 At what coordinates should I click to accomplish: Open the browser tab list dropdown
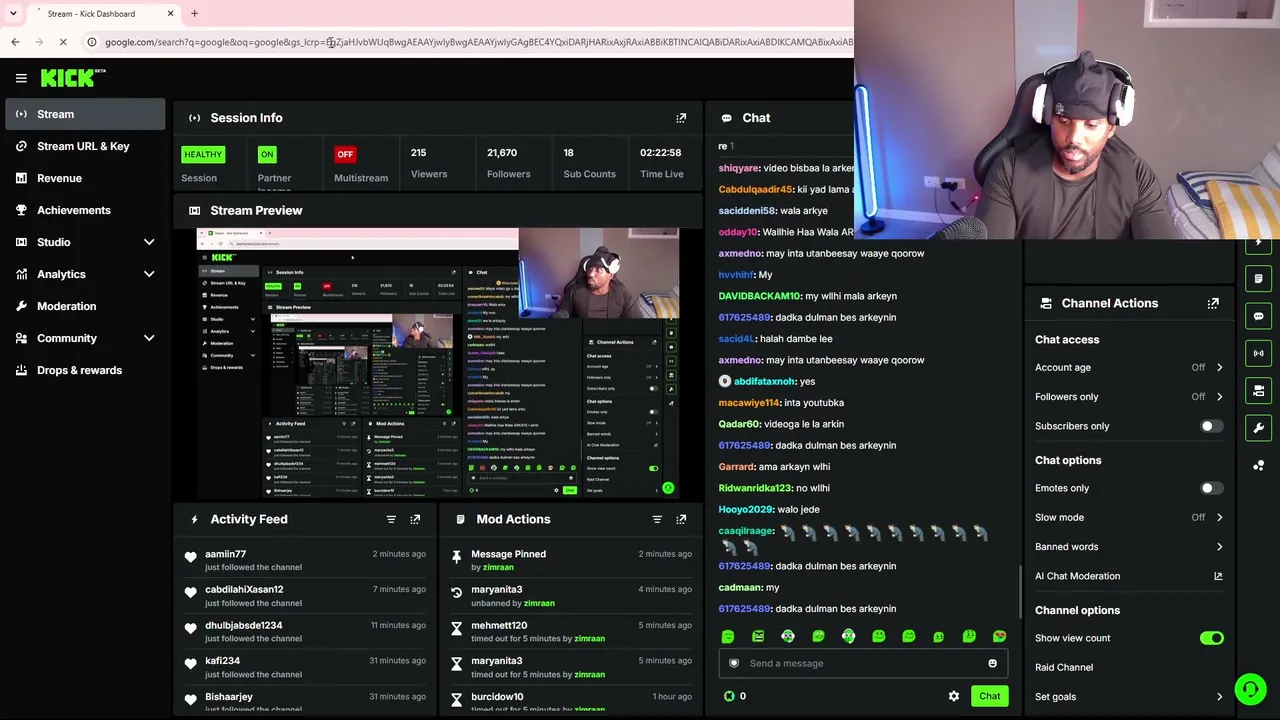pyautogui.click(x=13, y=13)
